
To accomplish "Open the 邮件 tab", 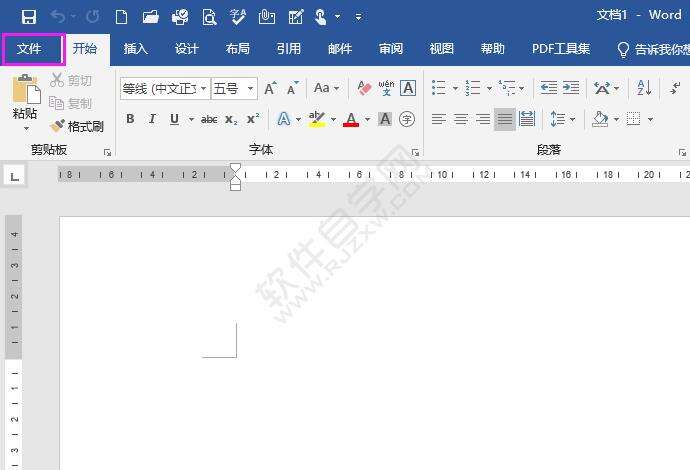I will tap(340, 48).
